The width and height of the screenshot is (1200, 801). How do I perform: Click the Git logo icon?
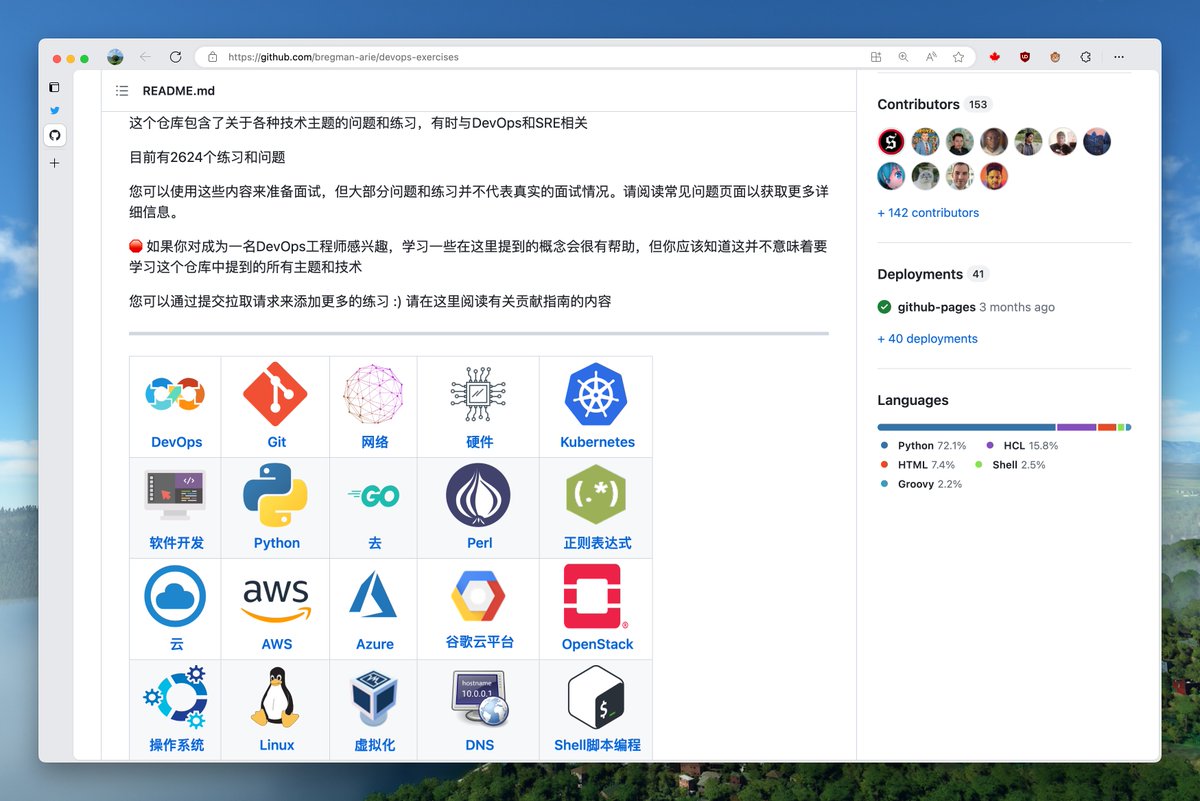(275, 394)
